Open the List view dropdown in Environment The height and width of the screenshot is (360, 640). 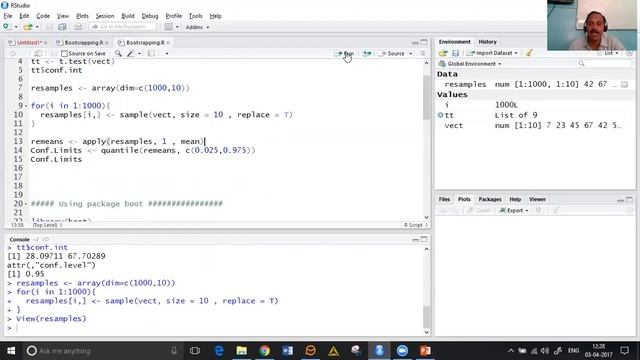(x=611, y=53)
